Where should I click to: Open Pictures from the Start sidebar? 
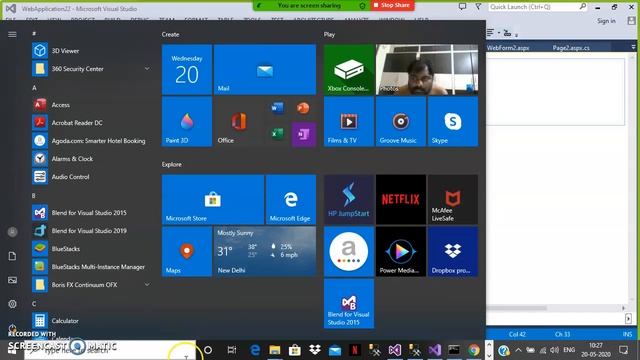tap(12, 280)
